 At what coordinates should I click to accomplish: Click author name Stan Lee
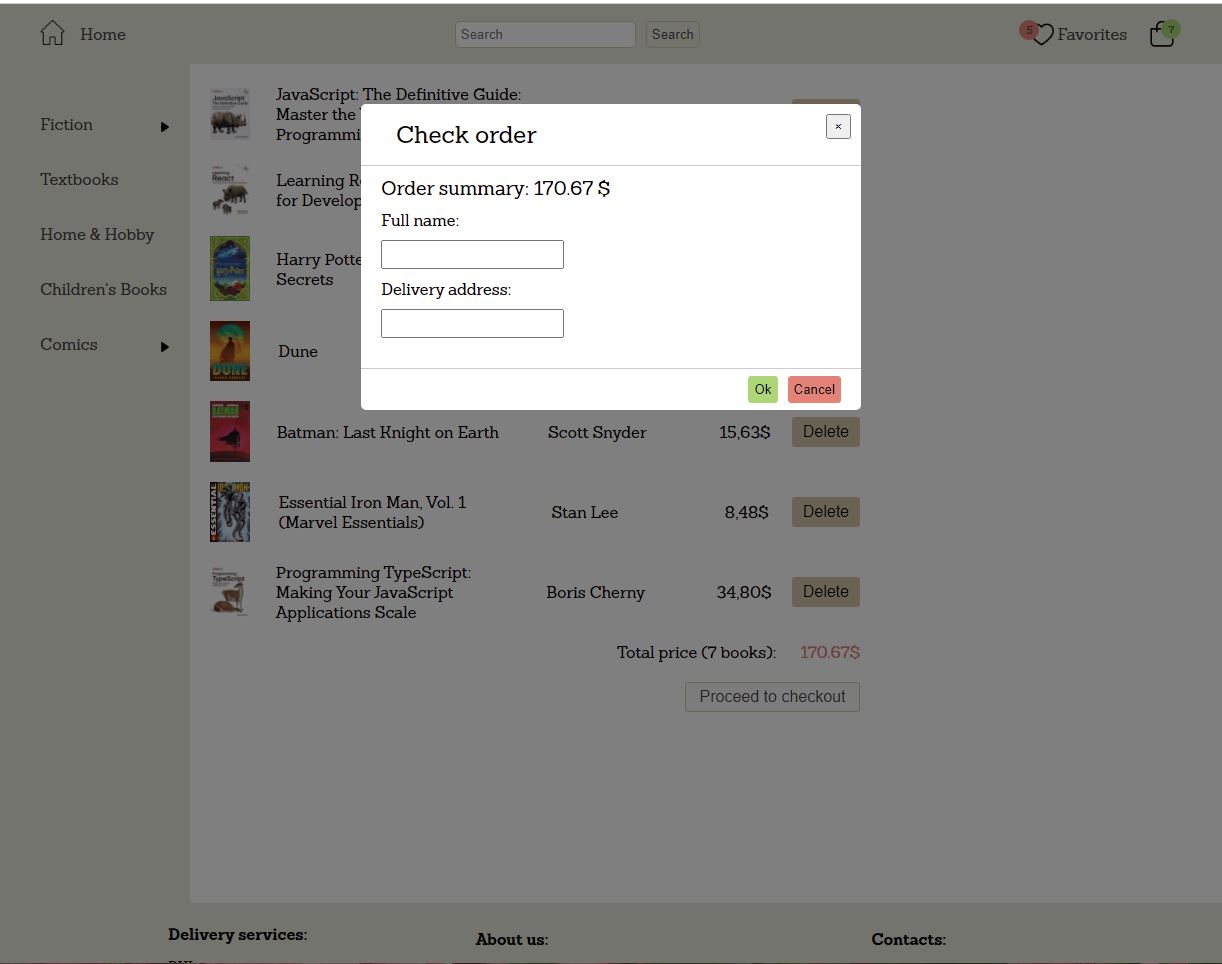[x=585, y=512]
